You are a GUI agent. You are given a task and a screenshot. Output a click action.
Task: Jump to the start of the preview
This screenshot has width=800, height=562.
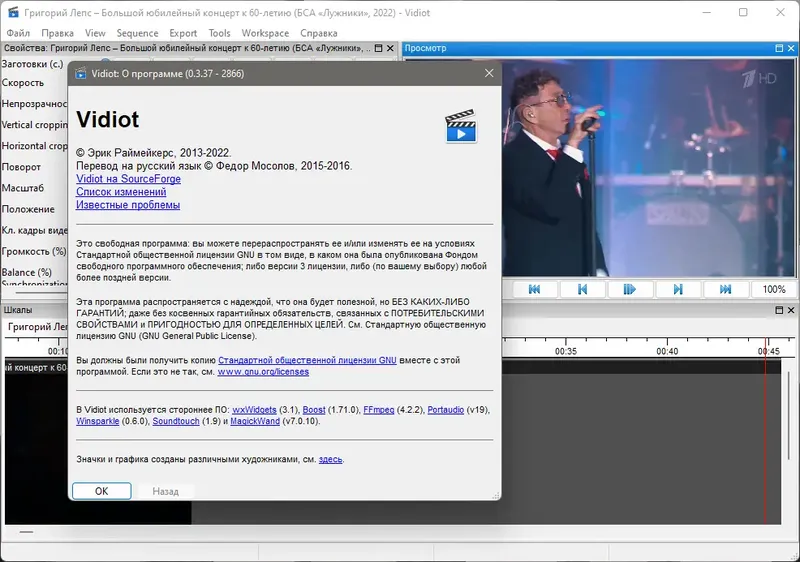coord(534,289)
